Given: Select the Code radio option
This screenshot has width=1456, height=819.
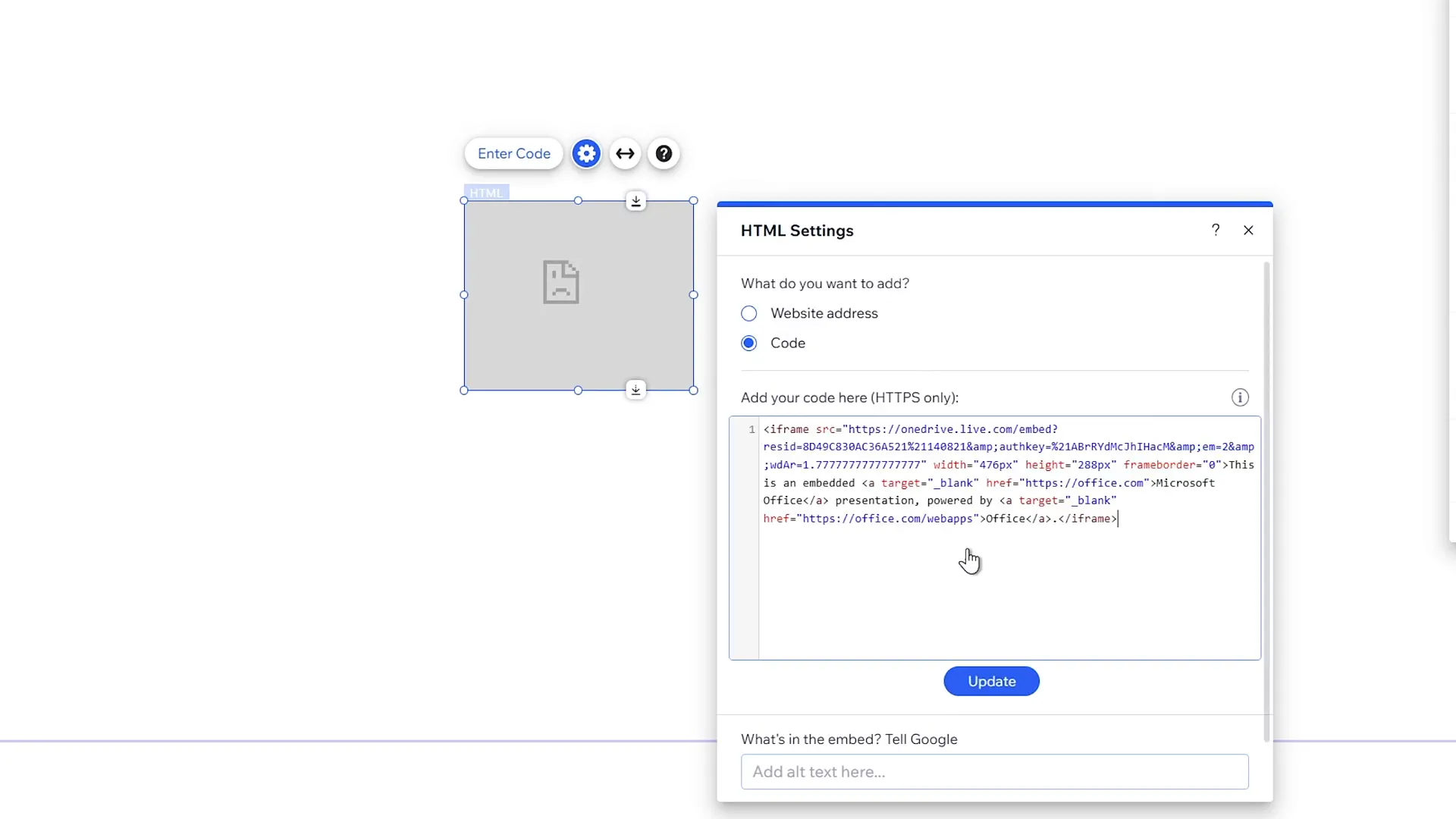Looking at the screenshot, I should (748, 343).
